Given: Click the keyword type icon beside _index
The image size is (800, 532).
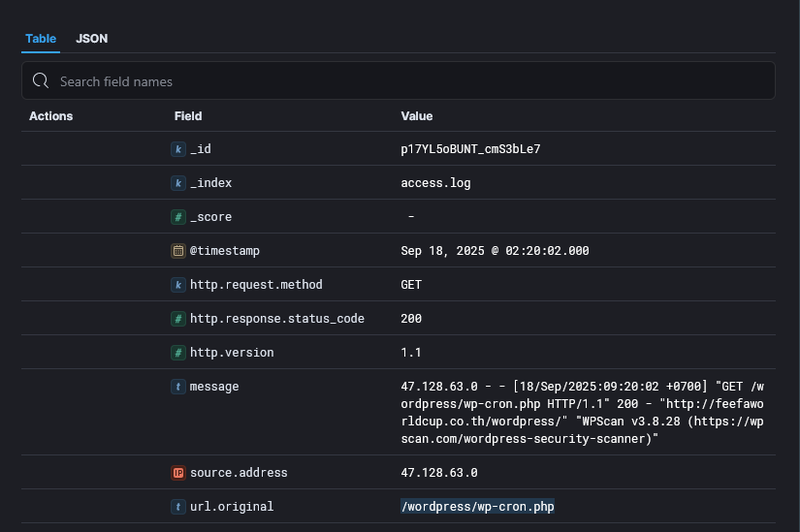Looking at the screenshot, I should point(178,183).
